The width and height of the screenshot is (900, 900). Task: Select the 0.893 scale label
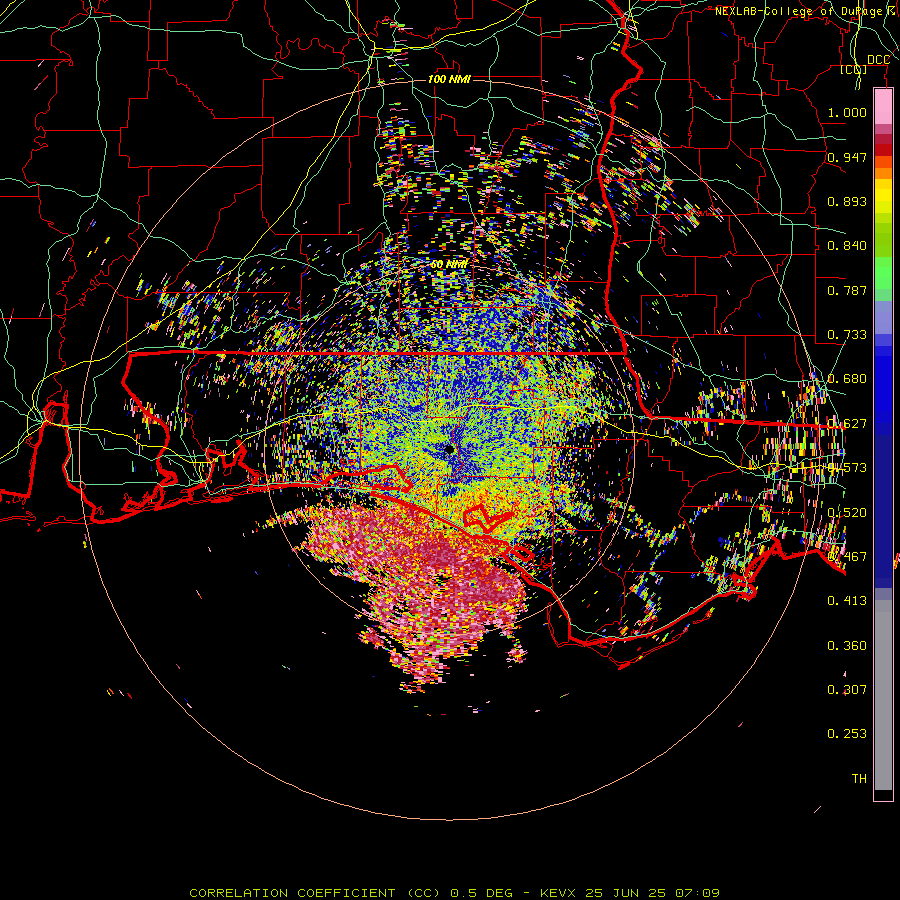tap(847, 201)
